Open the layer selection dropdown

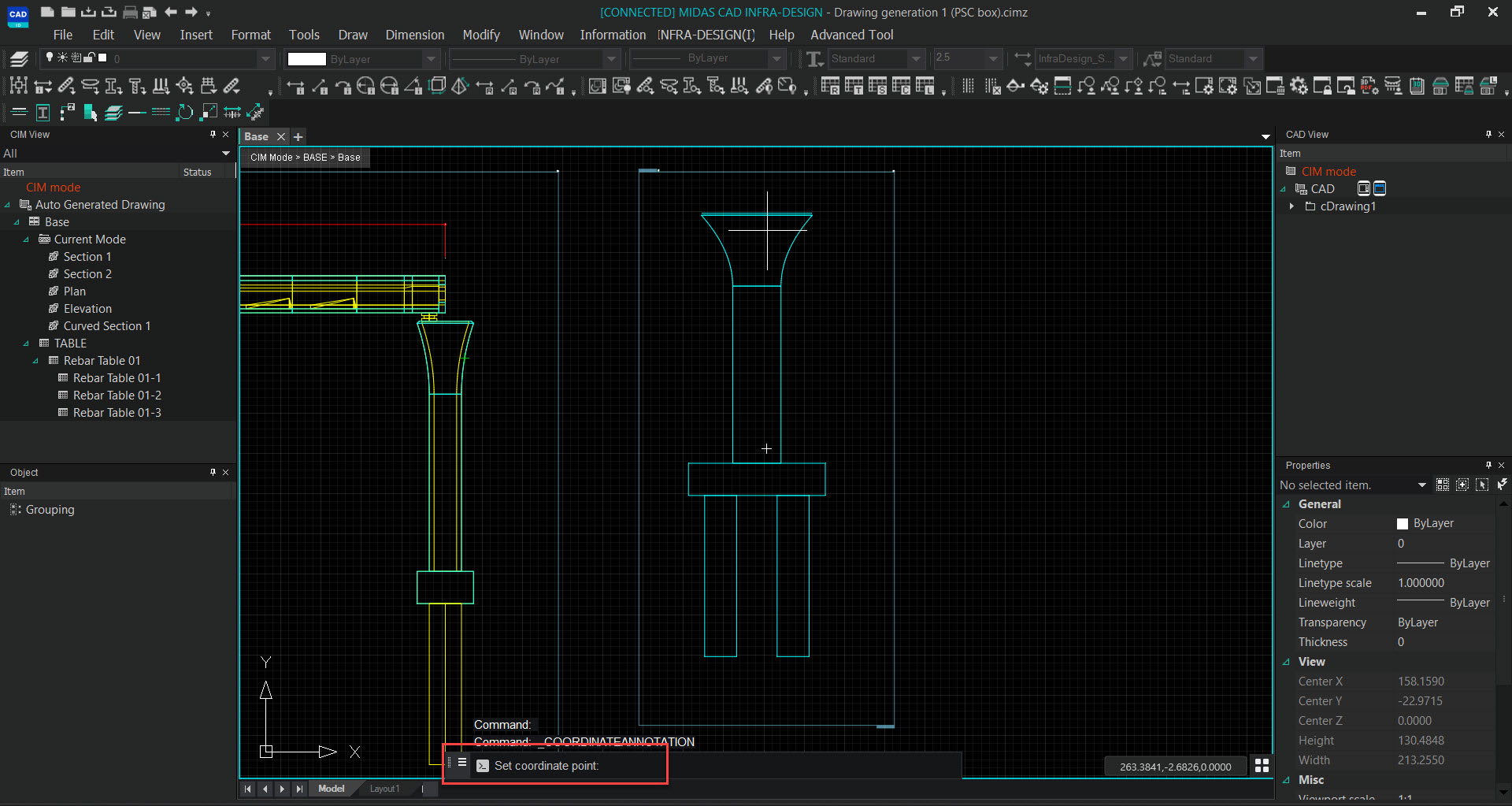click(x=265, y=59)
